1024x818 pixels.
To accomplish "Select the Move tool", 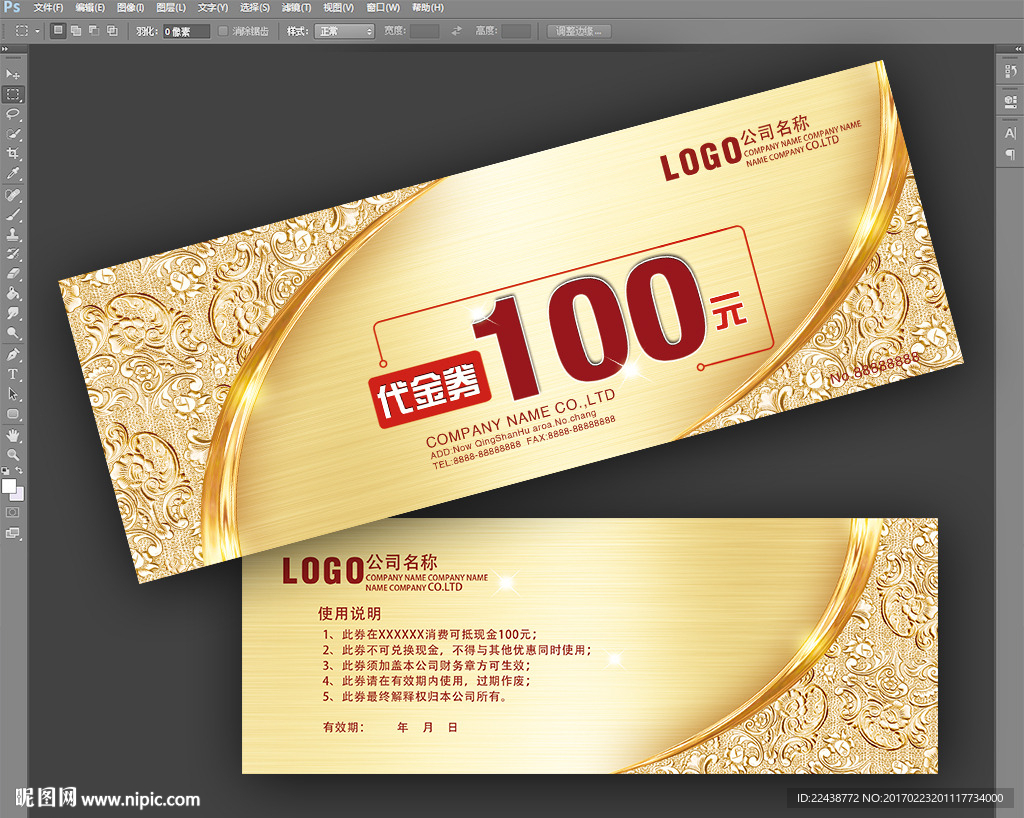I will pos(12,74).
